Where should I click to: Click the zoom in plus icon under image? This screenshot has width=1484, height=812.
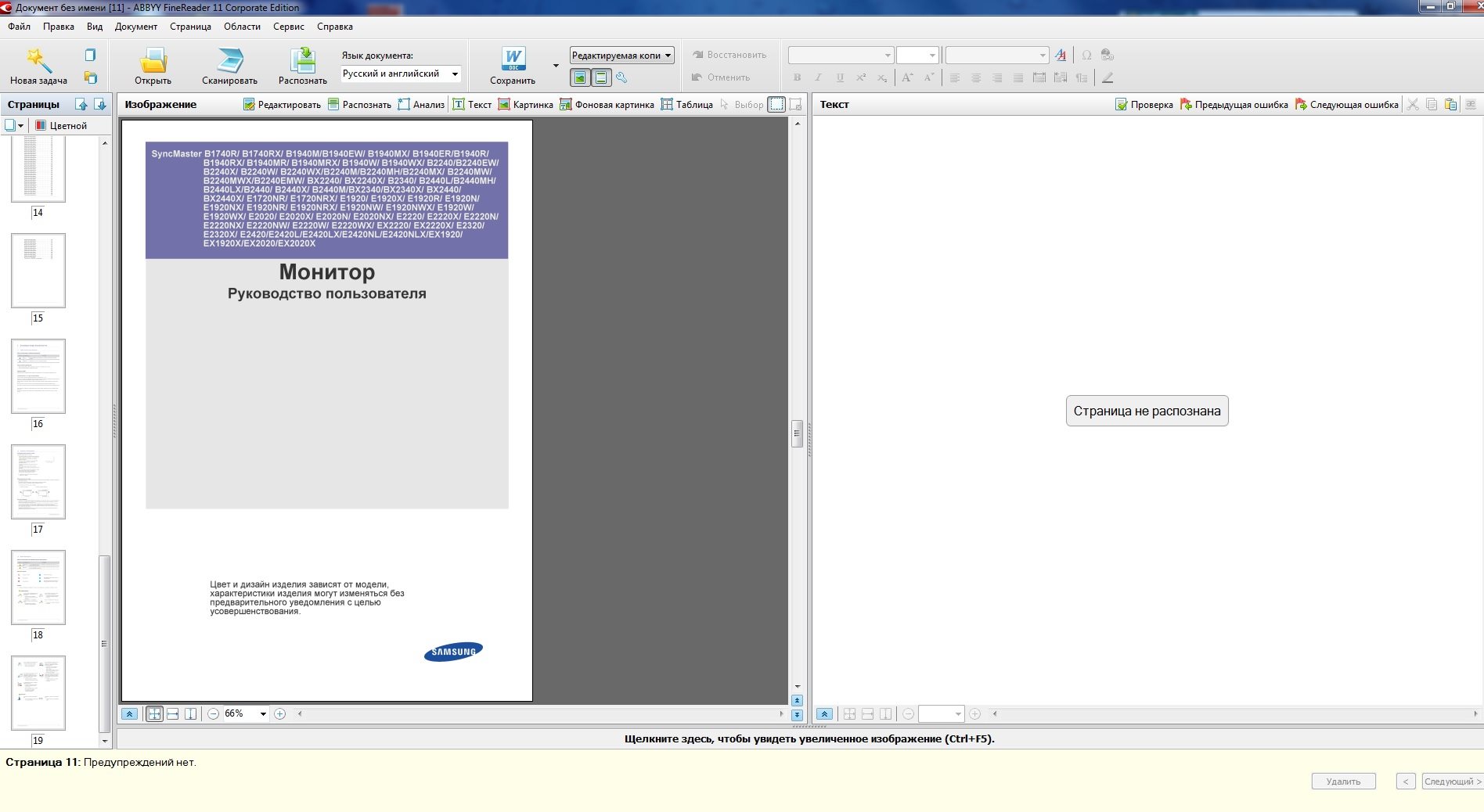pyautogui.click(x=280, y=713)
